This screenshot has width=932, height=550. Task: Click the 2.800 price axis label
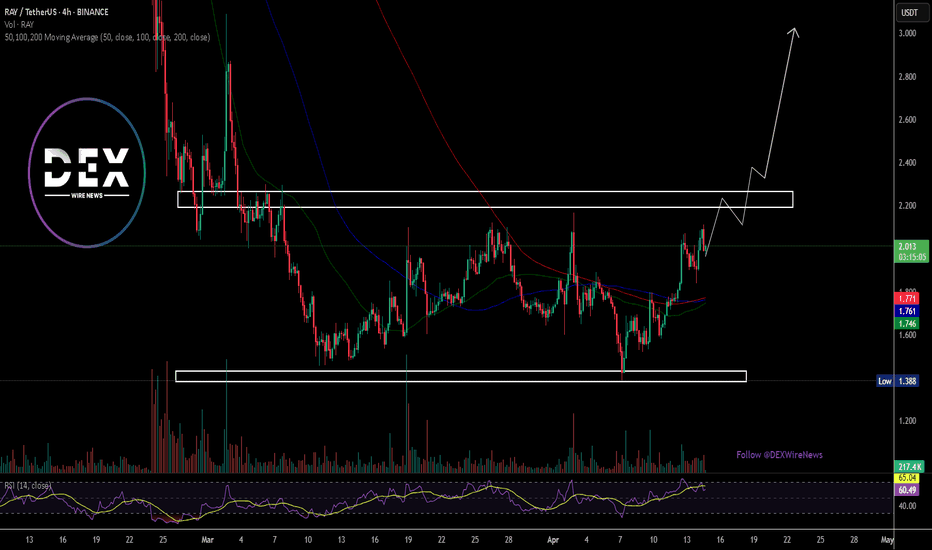(907, 77)
